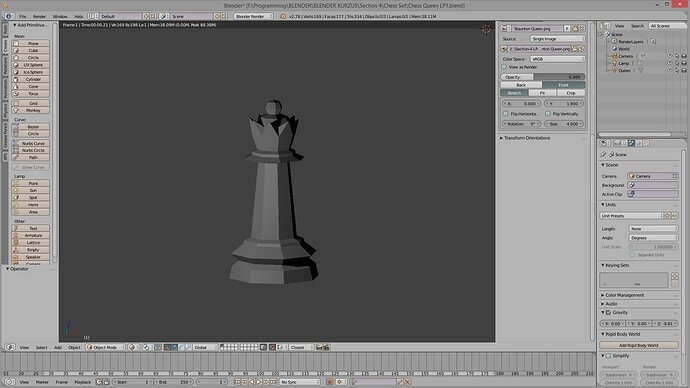Image resolution: width=690 pixels, height=388 pixels.
Task: Open the Color Space sRGB dropdown
Action: [x=558, y=59]
